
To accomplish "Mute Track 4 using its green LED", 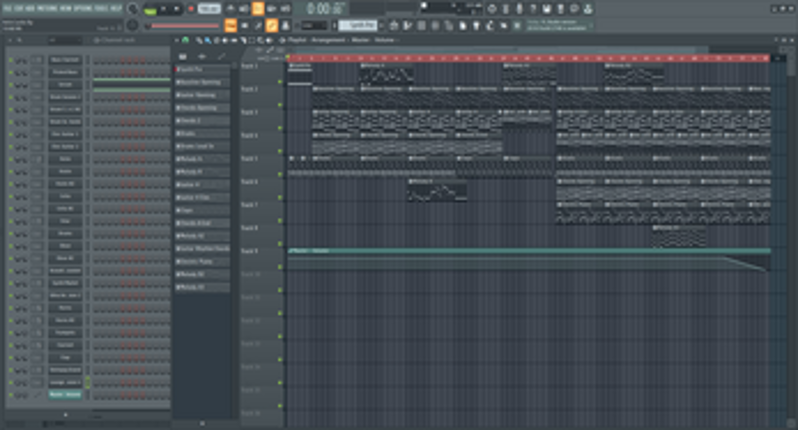I will click(280, 151).
